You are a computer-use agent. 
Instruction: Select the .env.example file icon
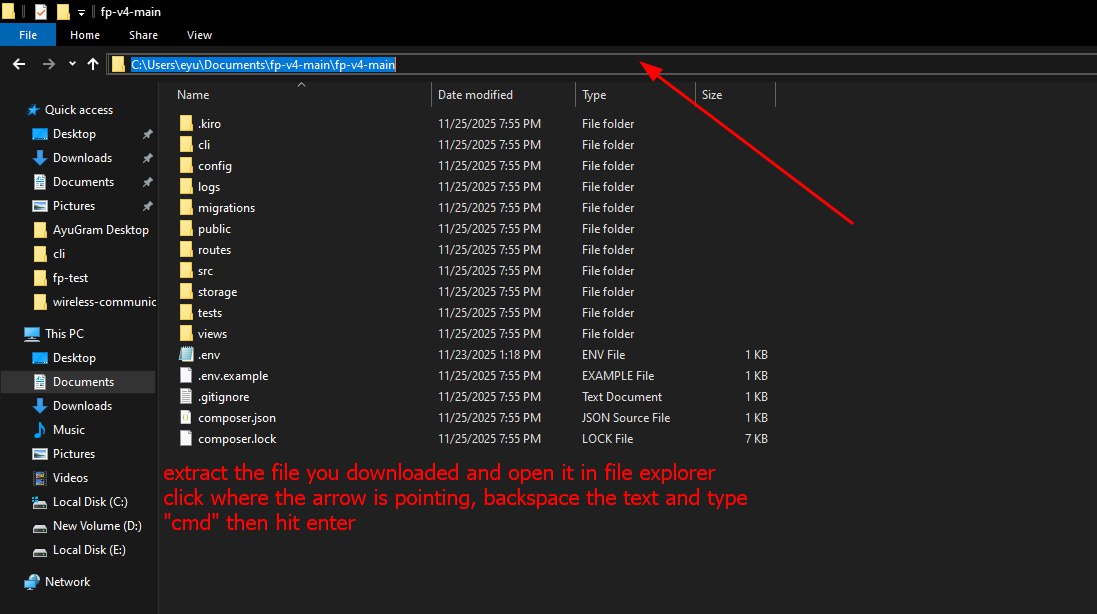point(186,376)
